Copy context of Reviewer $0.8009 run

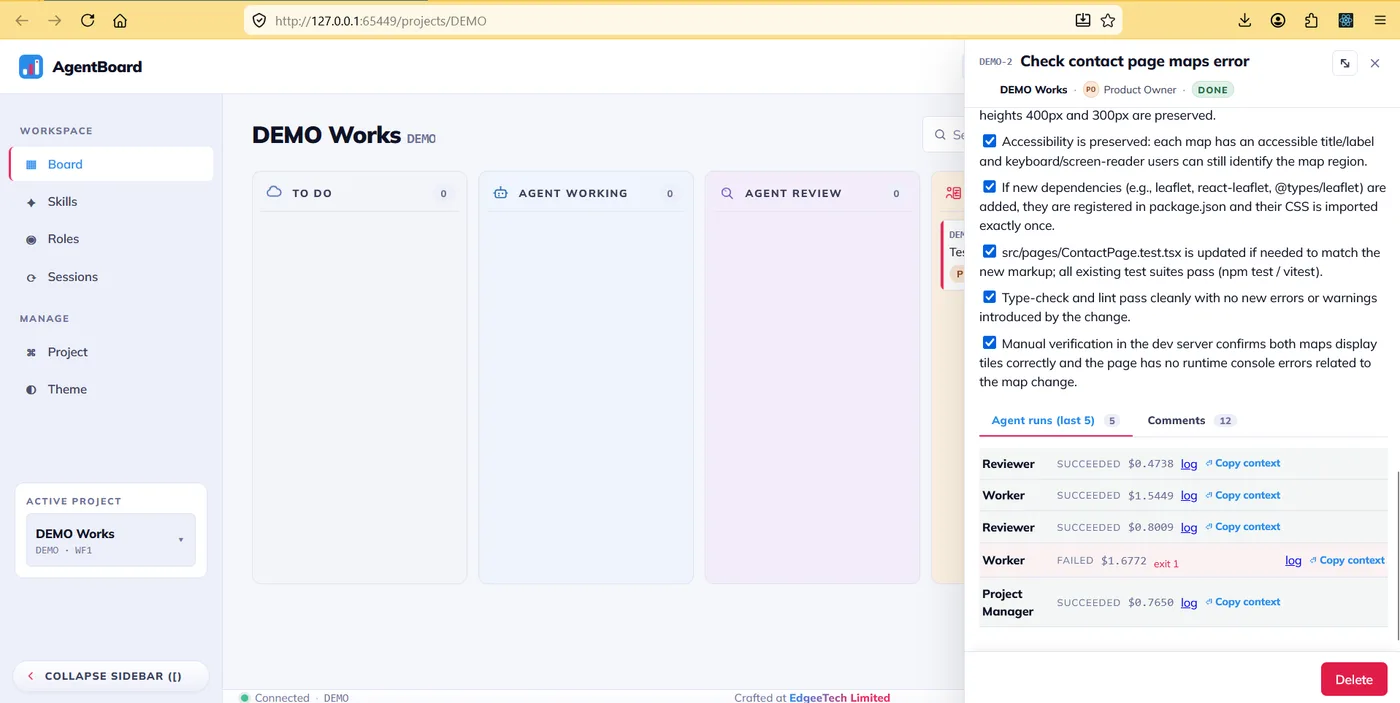click(x=1243, y=527)
